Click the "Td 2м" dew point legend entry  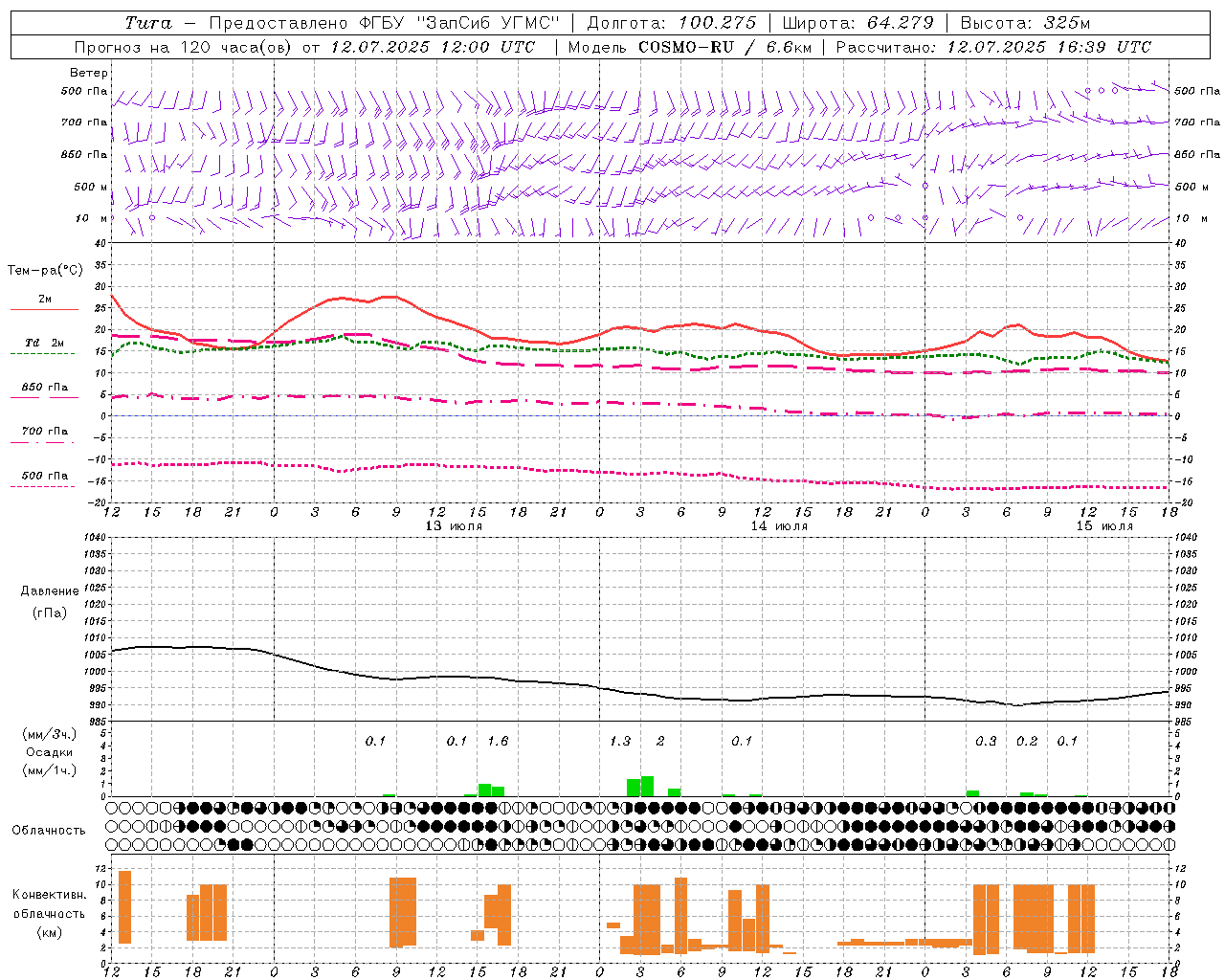(x=45, y=343)
